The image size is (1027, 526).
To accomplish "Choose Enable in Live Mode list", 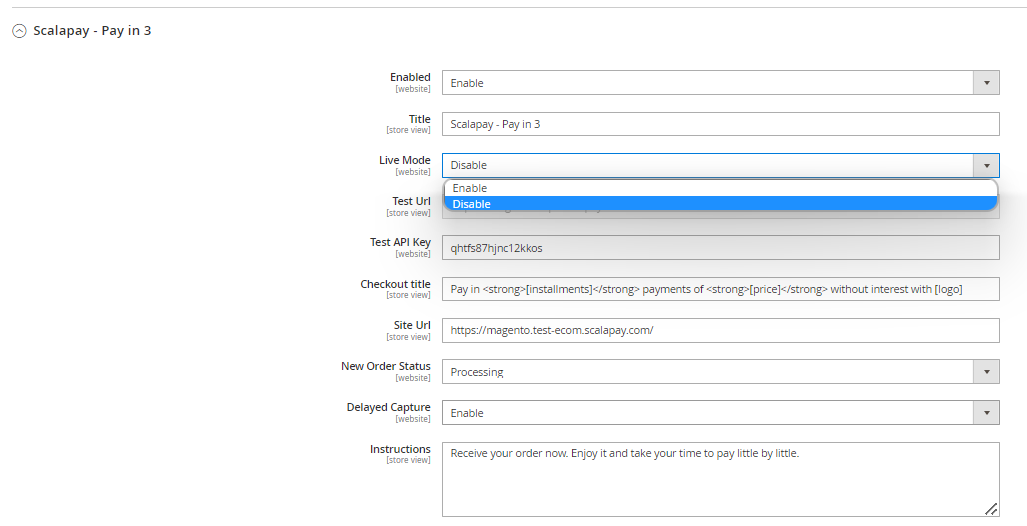I will [720, 188].
